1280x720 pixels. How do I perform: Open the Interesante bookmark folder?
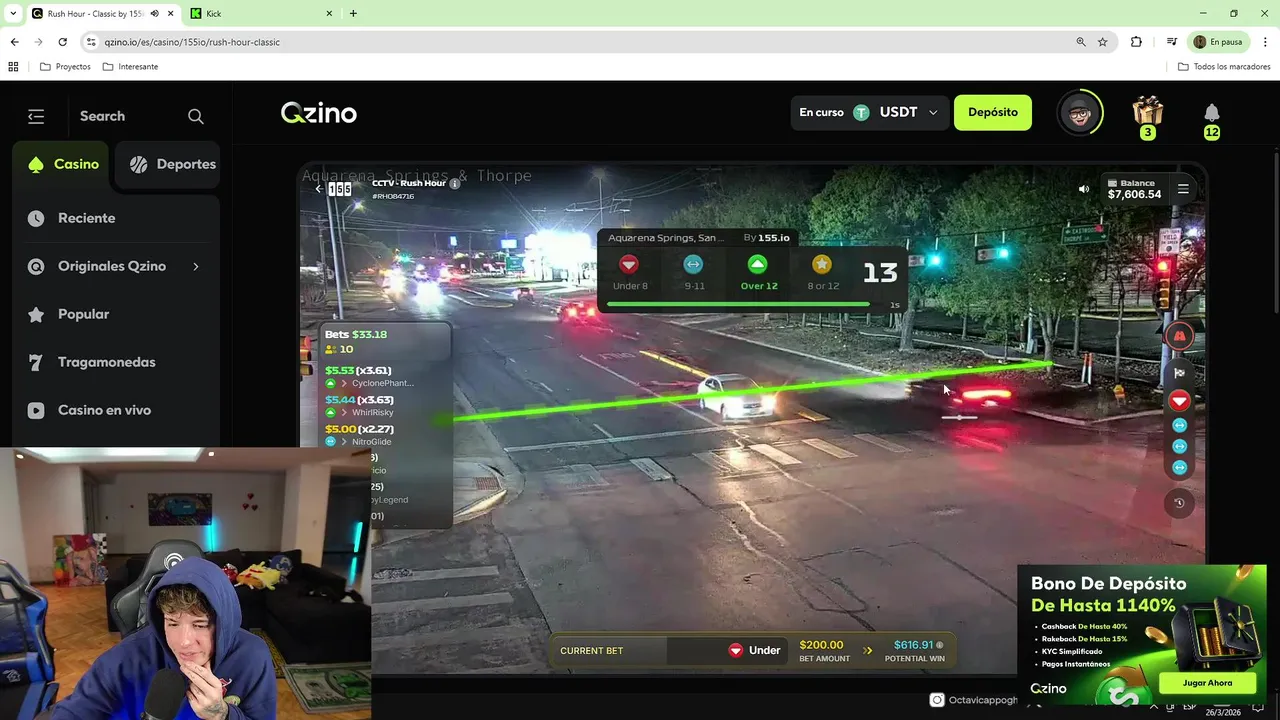pos(130,67)
